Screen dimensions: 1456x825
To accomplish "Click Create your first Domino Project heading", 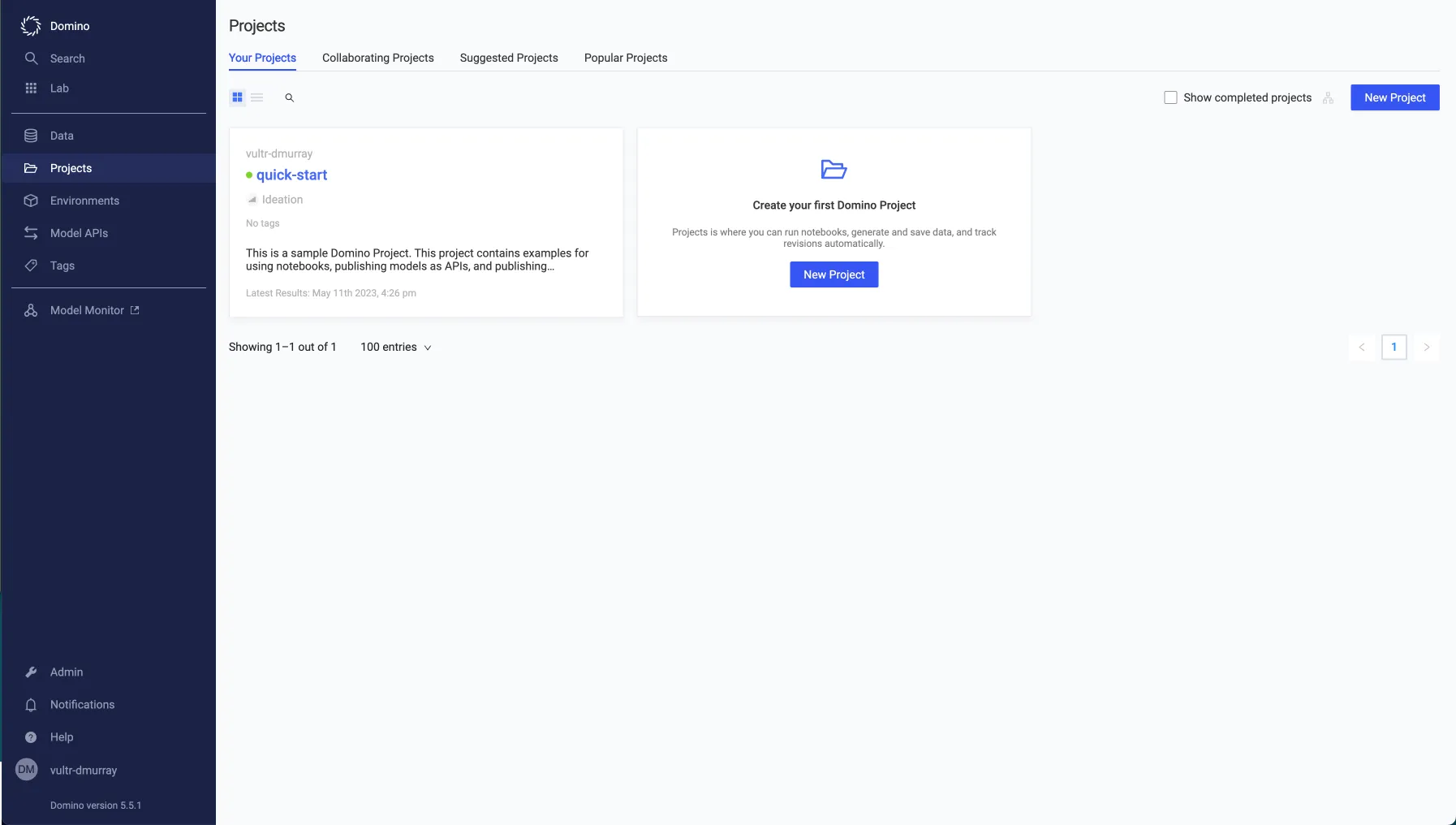I will click(834, 205).
